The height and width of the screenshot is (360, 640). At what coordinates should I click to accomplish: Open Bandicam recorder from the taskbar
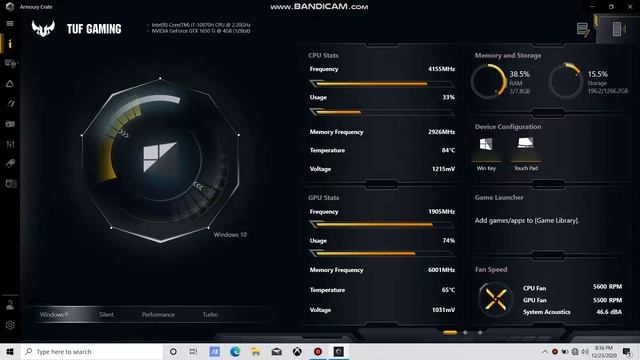click(x=318, y=351)
